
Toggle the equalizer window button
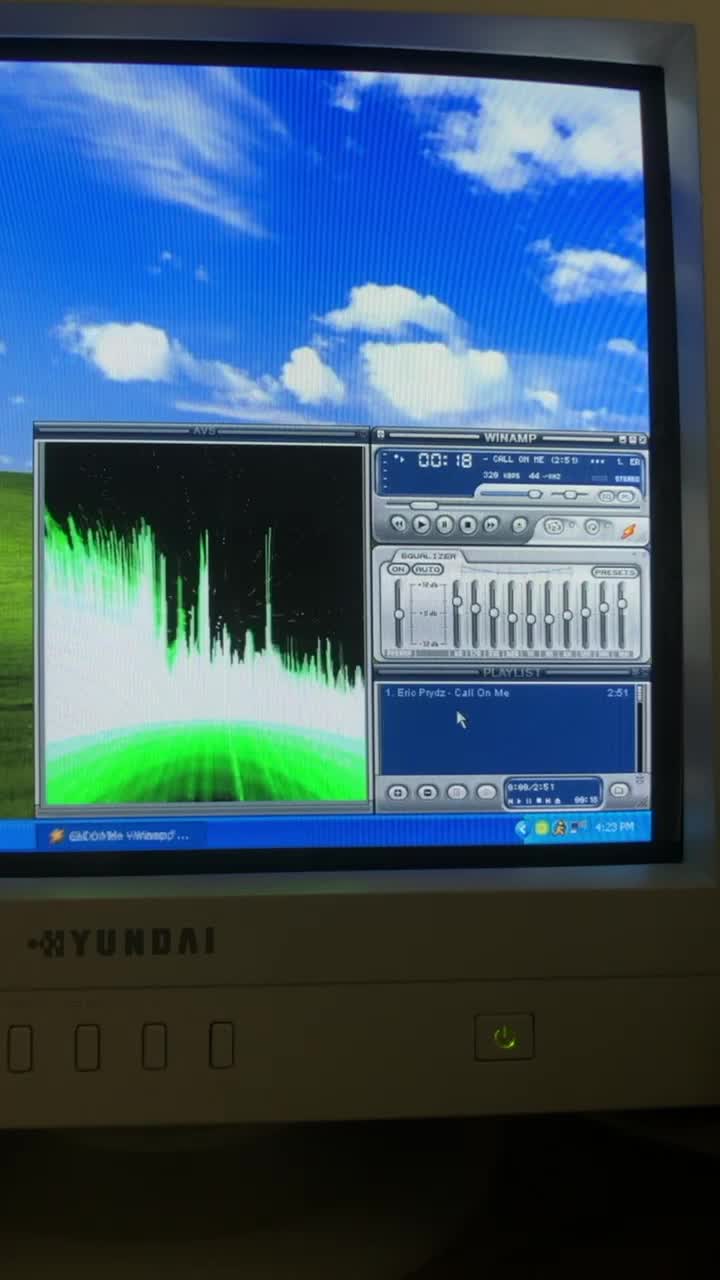pos(606,496)
